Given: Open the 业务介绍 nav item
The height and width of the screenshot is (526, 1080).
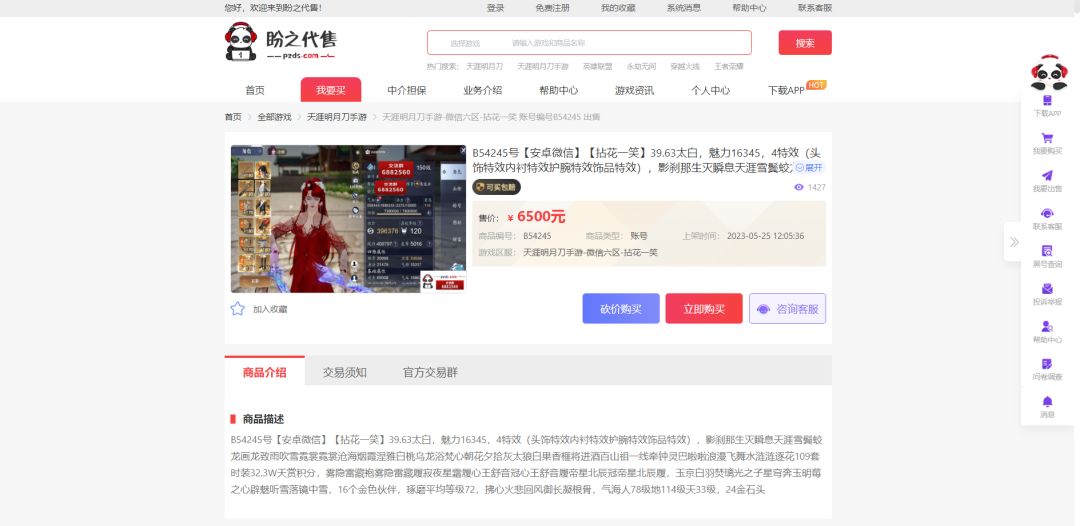Looking at the screenshot, I should point(482,90).
